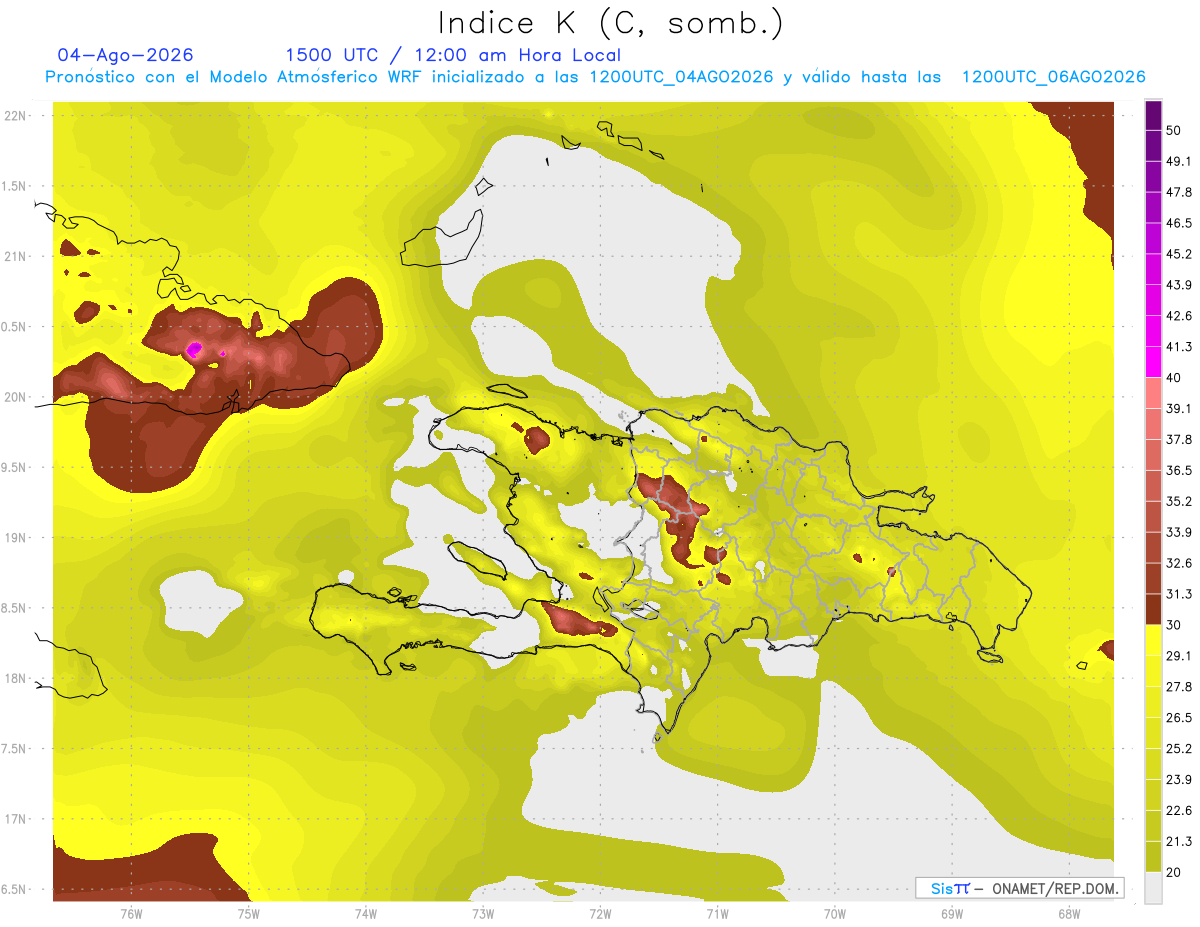Click the legend value "22.6"

1179,811
